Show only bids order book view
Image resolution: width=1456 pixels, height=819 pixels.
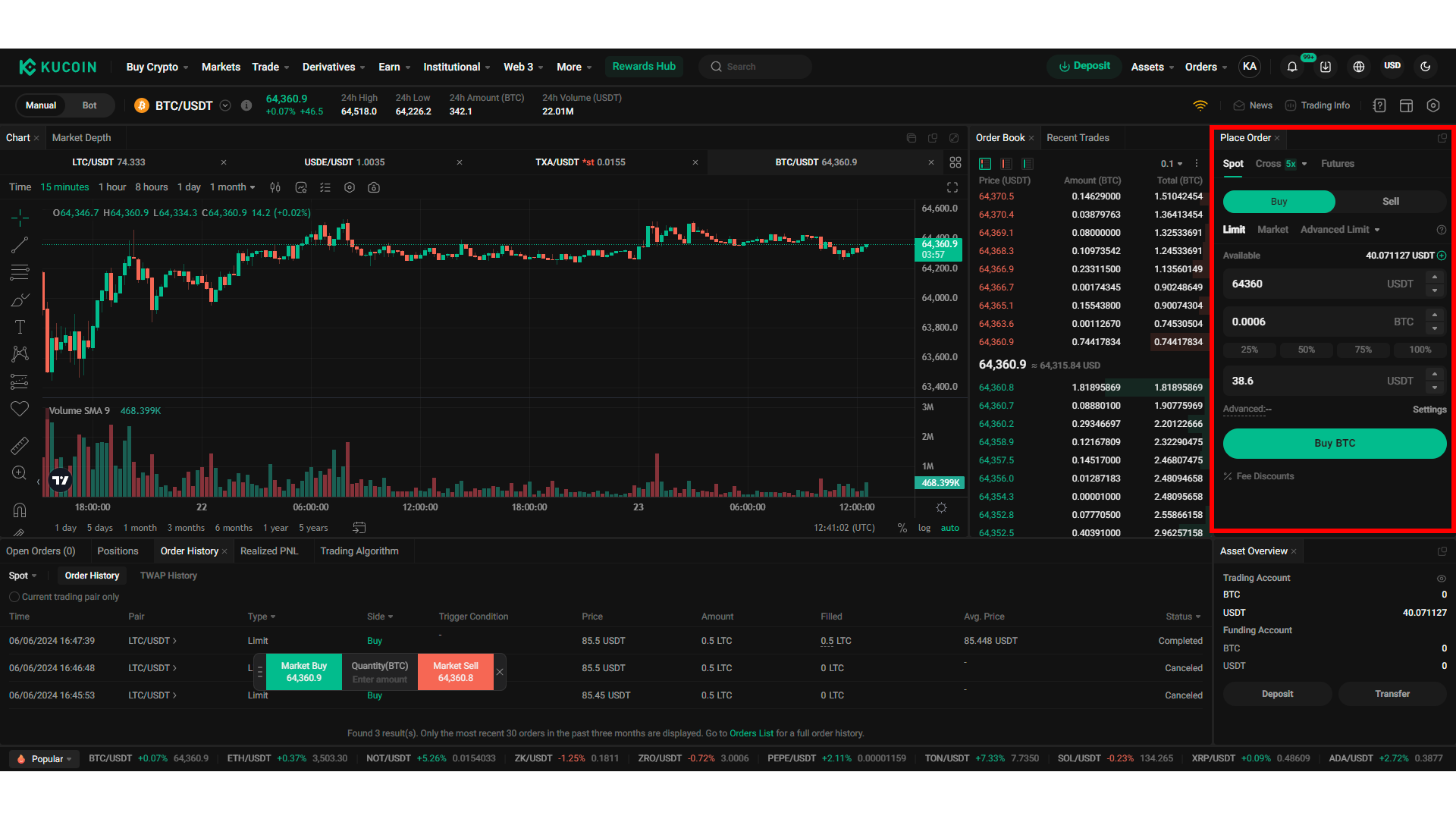tap(1028, 164)
